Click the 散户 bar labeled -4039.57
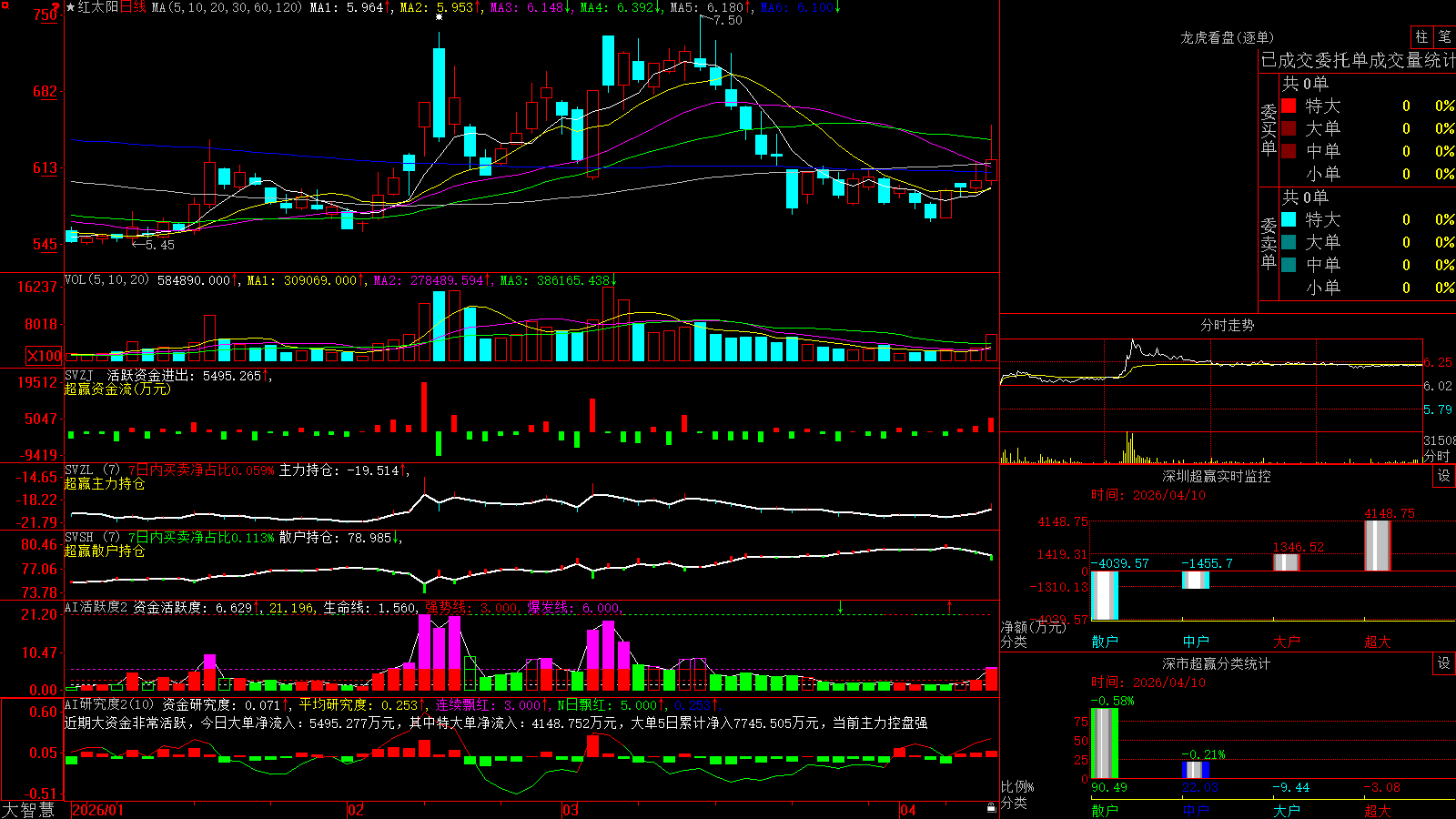Screen dimensions: 1456x819 pyautogui.click(x=1105, y=596)
